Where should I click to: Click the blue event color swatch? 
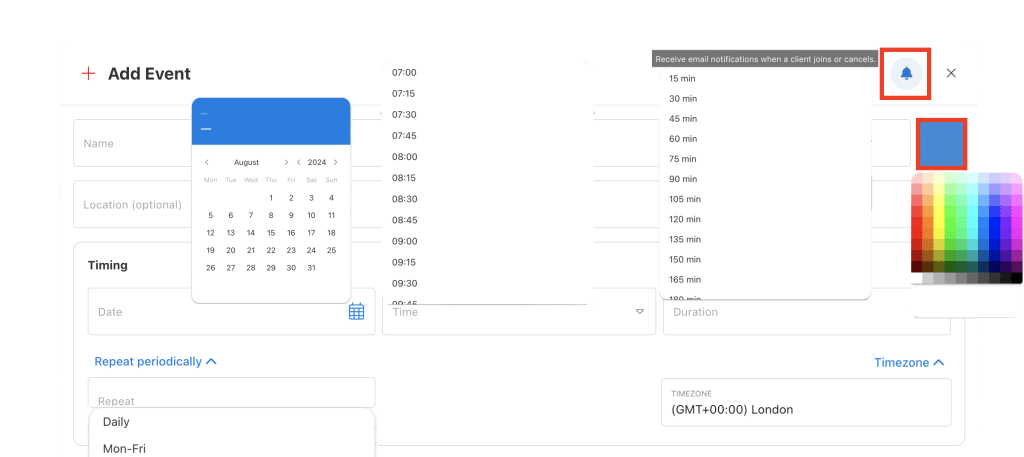pyautogui.click(x=940, y=143)
